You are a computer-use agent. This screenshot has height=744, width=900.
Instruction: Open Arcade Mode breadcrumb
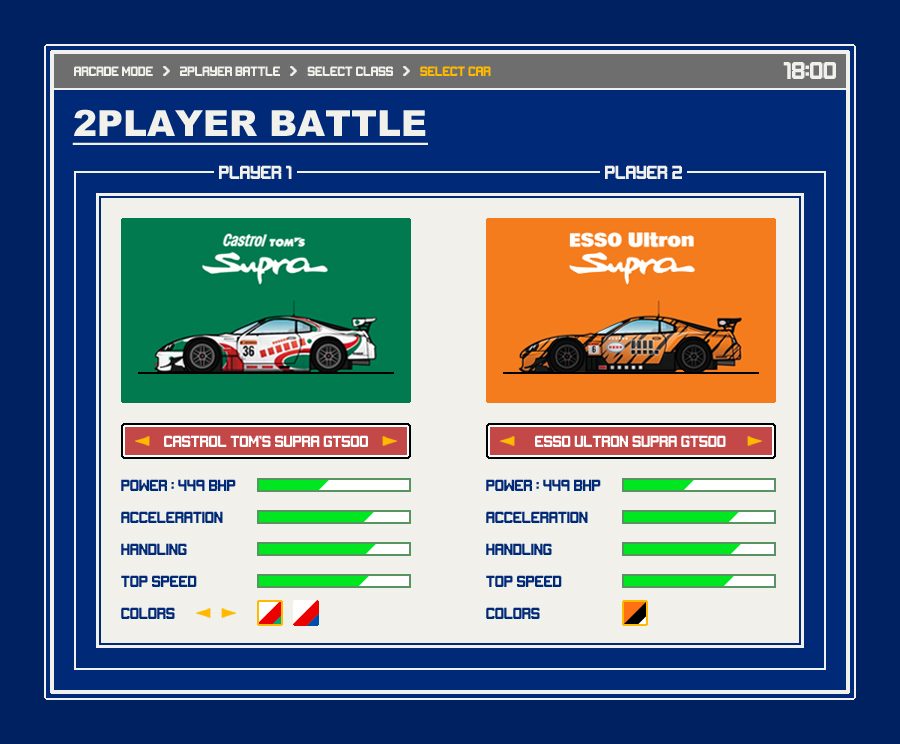click(113, 71)
